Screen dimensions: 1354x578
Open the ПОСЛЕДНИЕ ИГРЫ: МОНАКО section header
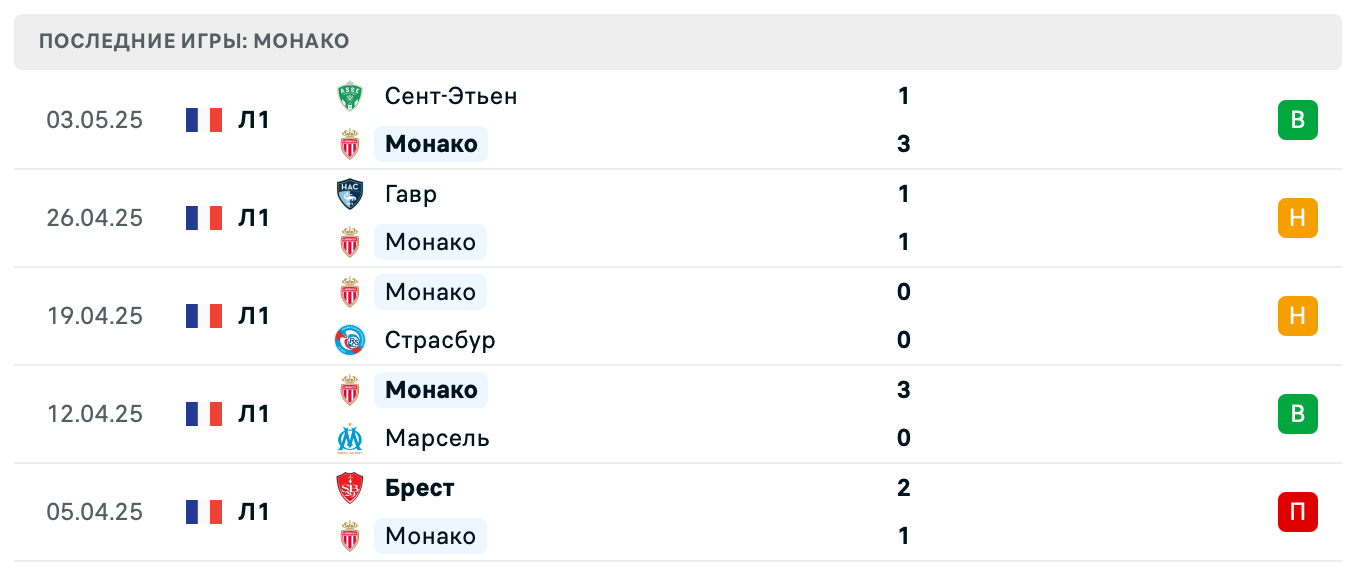pyautogui.click(x=192, y=41)
